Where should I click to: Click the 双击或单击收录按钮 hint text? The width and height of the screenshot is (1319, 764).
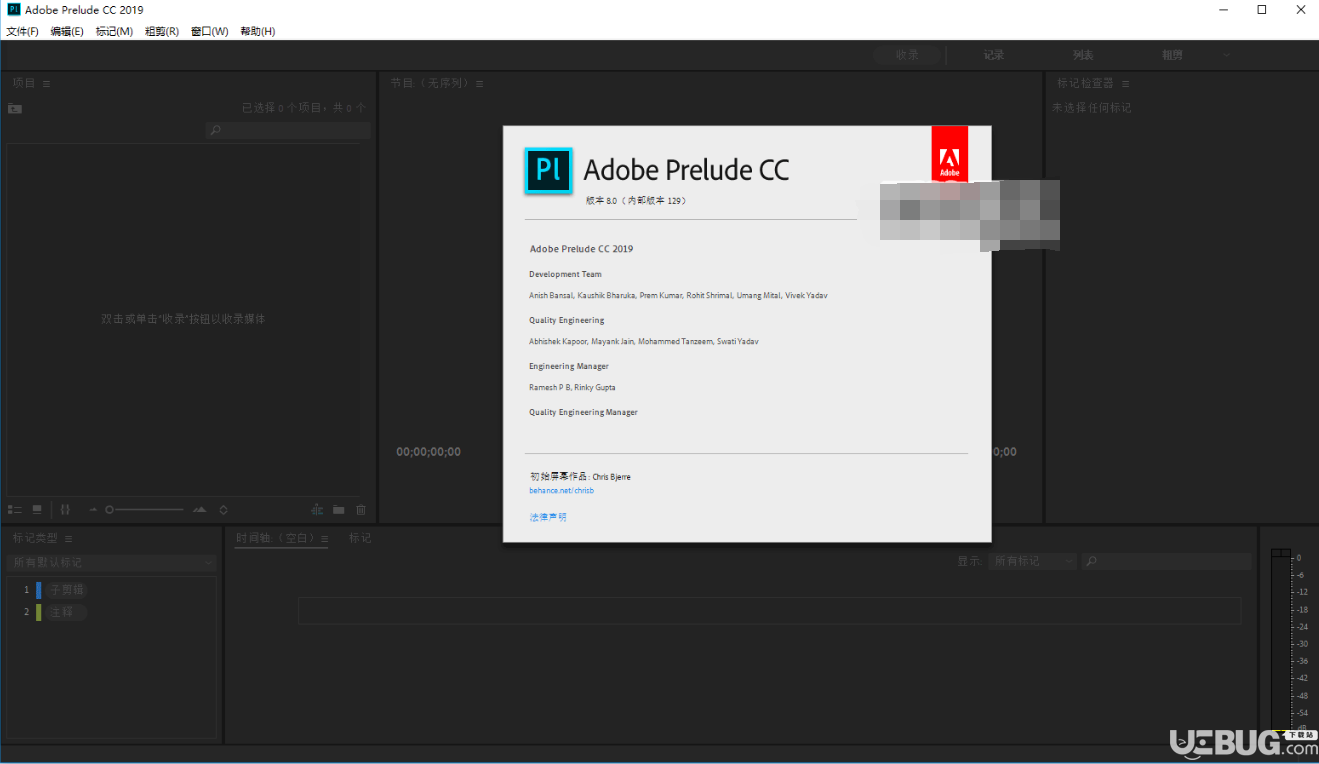(x=183, y=319)
